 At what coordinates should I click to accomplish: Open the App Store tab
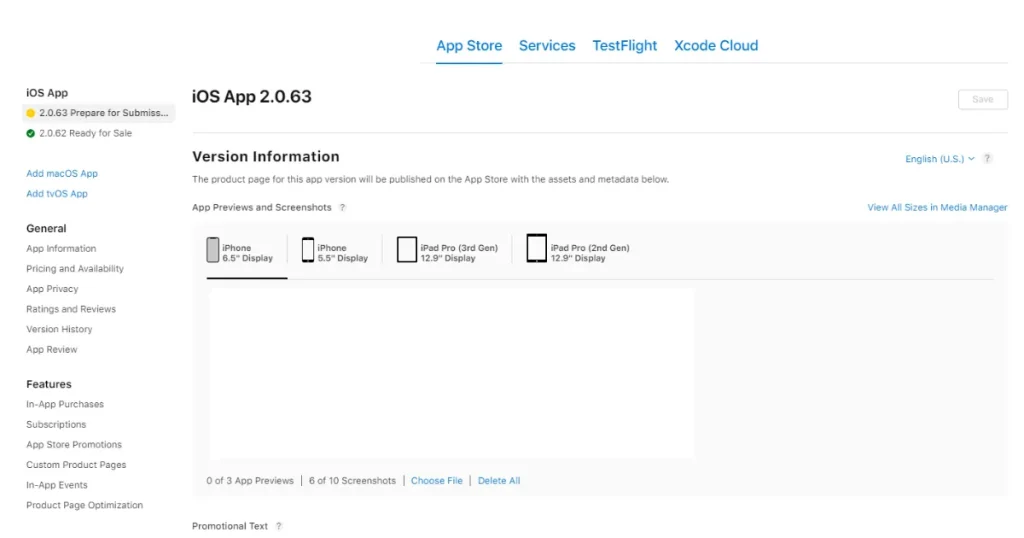click(469, 46)
